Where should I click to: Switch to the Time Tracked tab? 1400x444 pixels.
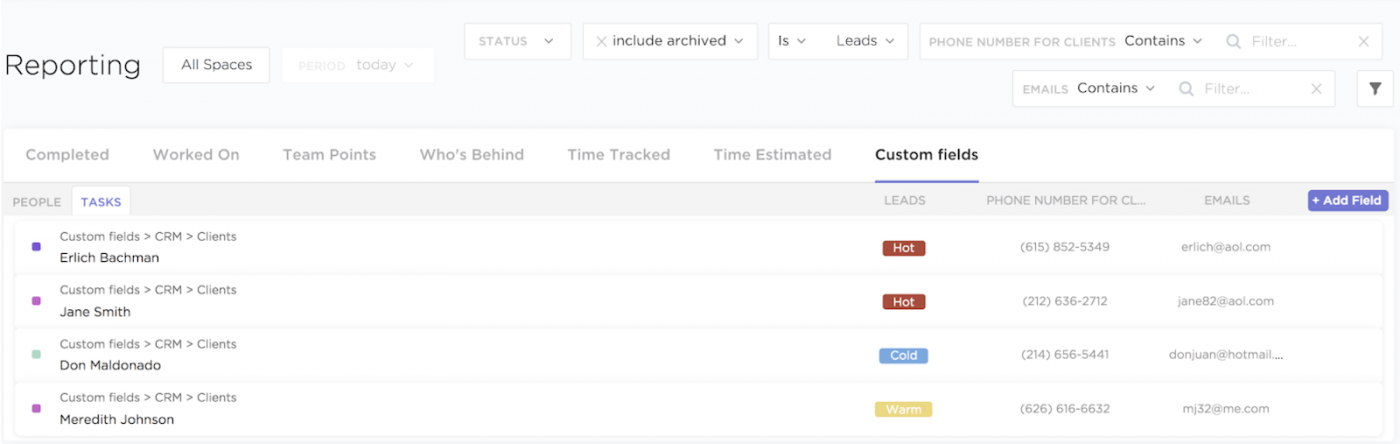(x=618, y=155)
